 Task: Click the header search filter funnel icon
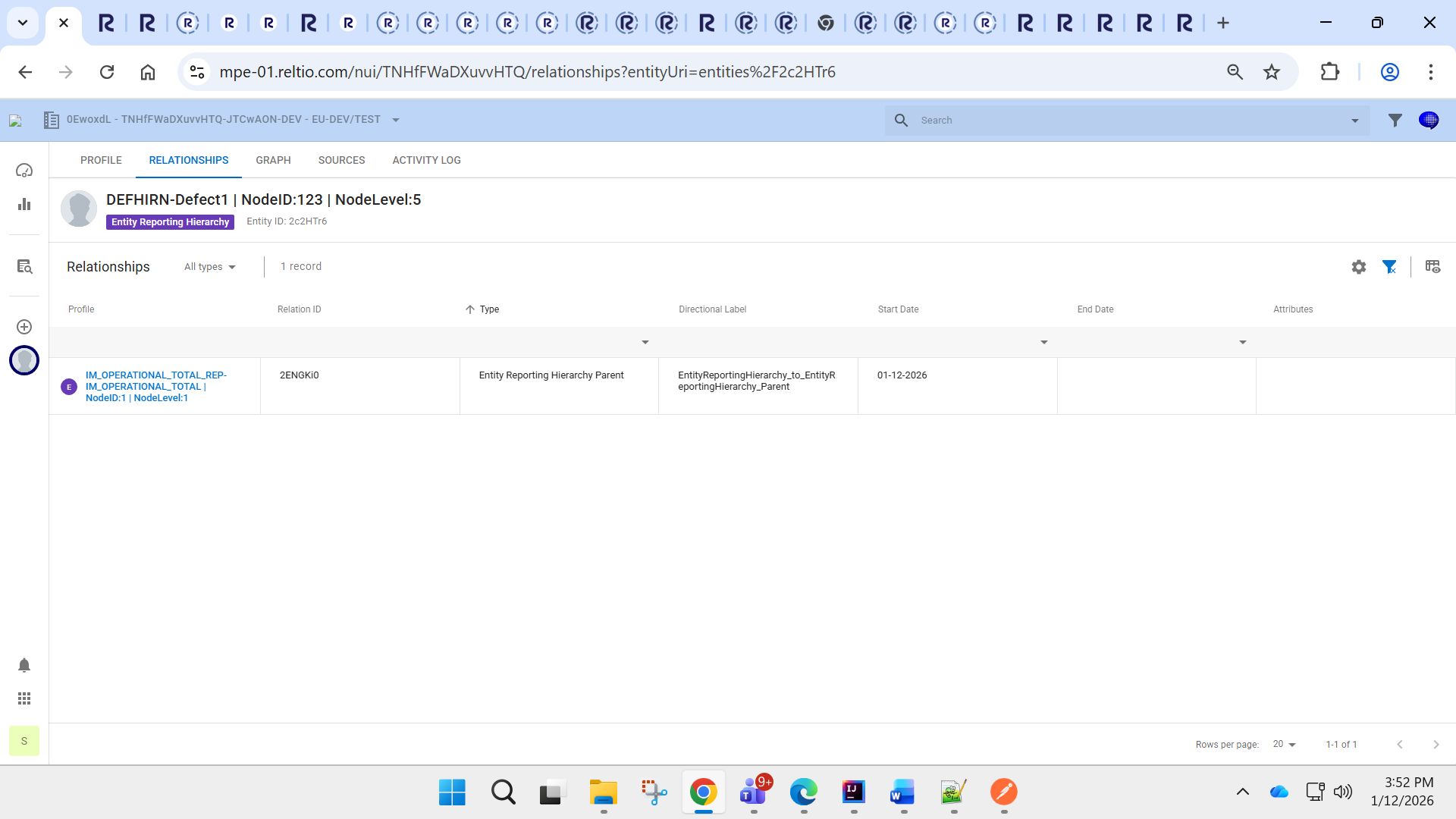(x=1395, y=120)
